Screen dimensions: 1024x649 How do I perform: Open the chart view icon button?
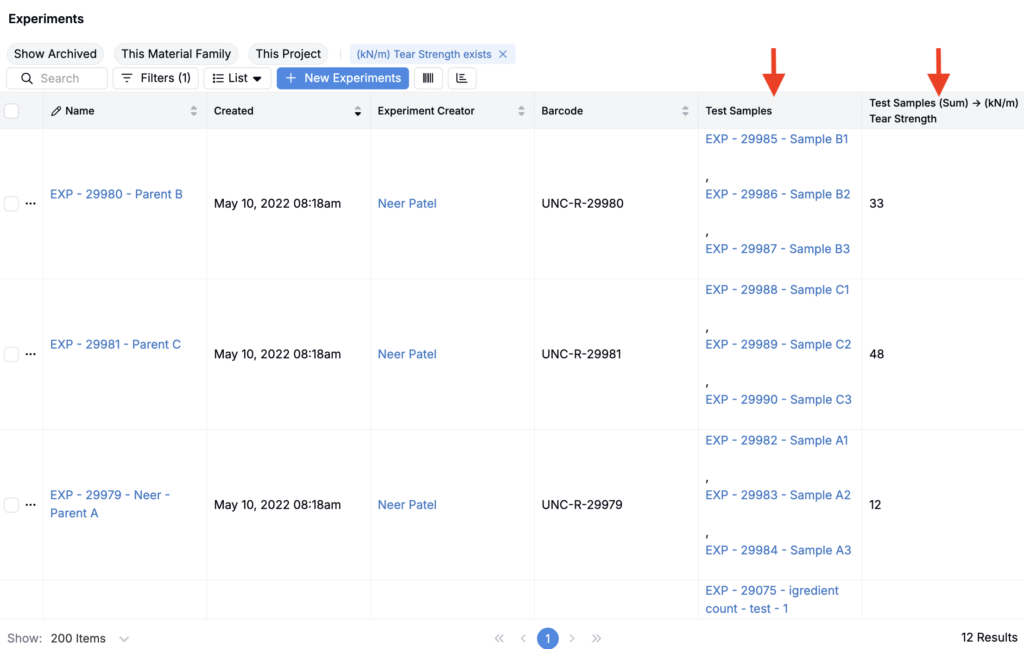pos(461,78)
